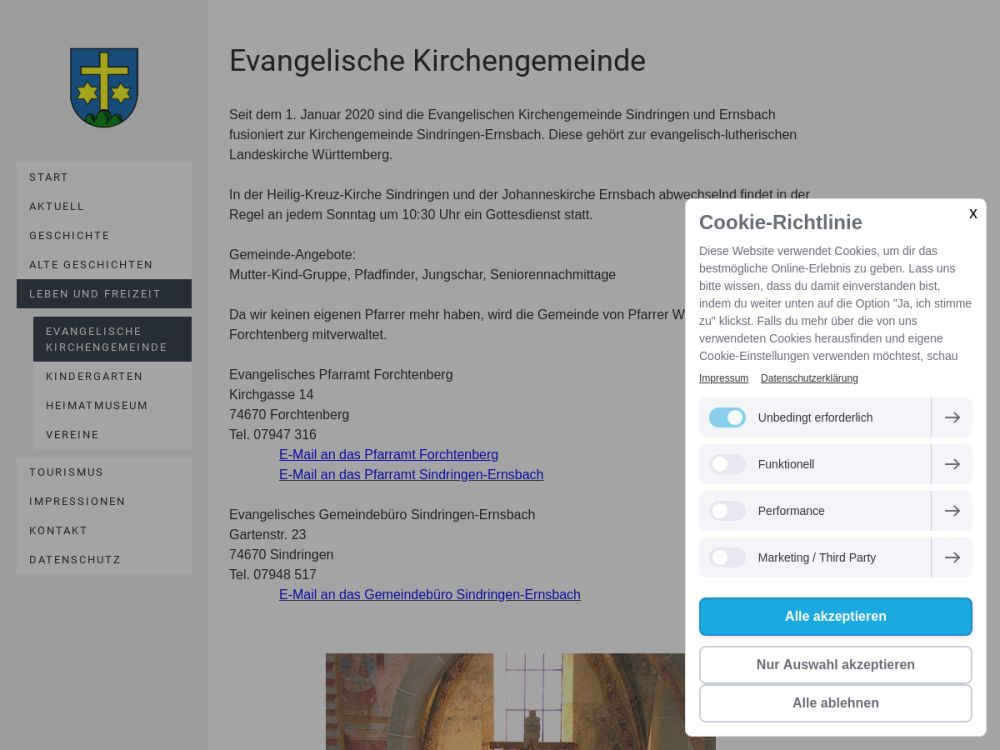
Task: Choose Alle ablehnen button
Action: pyautogui.click(x=835, y=703)
